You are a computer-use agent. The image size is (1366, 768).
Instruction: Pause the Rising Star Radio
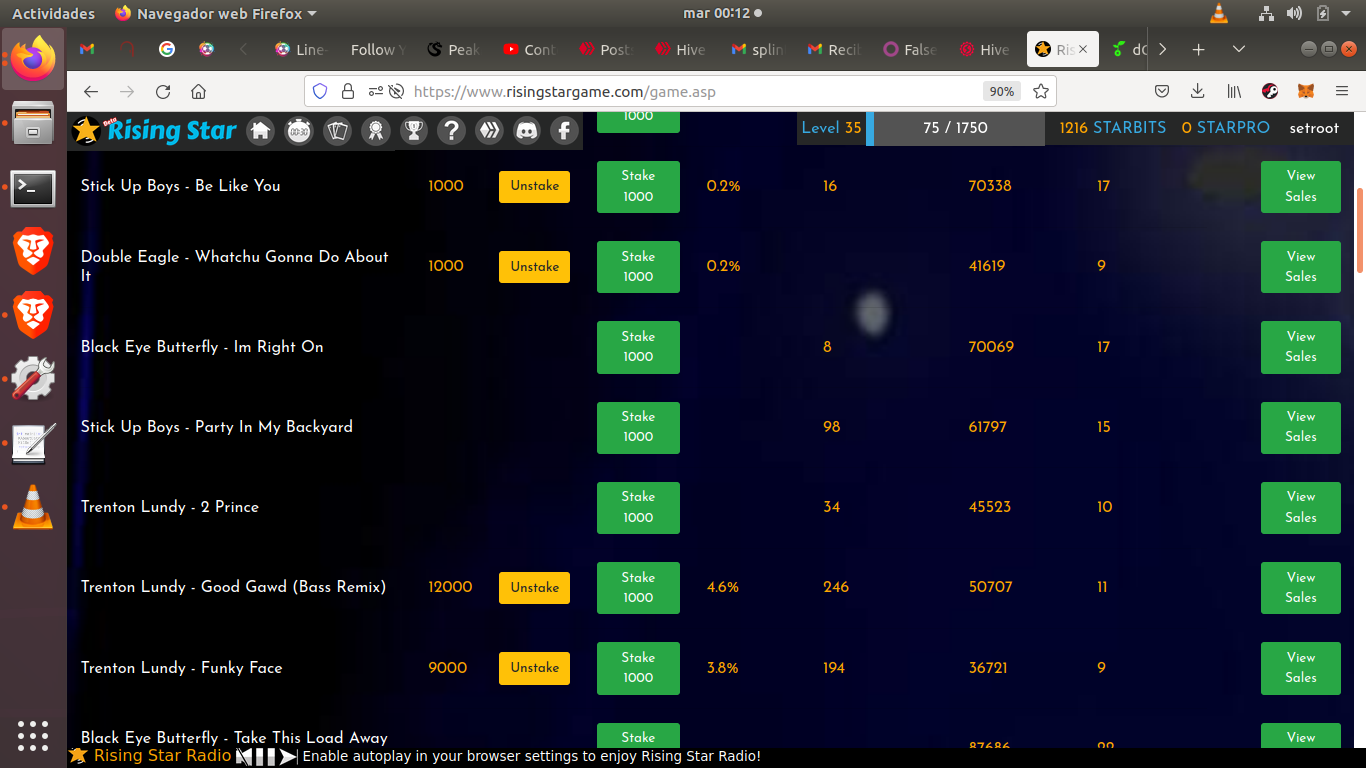tap(267, 757)
